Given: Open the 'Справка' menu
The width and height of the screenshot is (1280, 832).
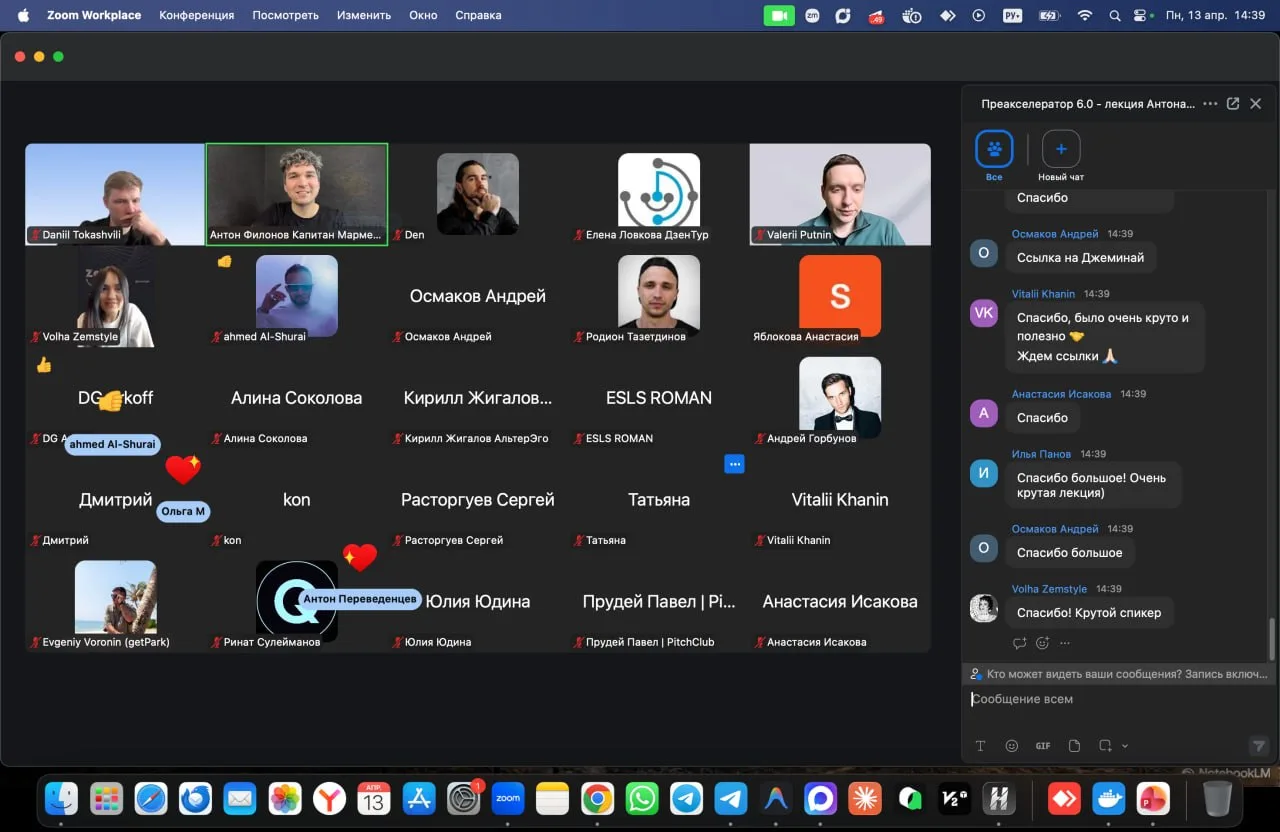Looking at the screenshot, I should 478,15.
